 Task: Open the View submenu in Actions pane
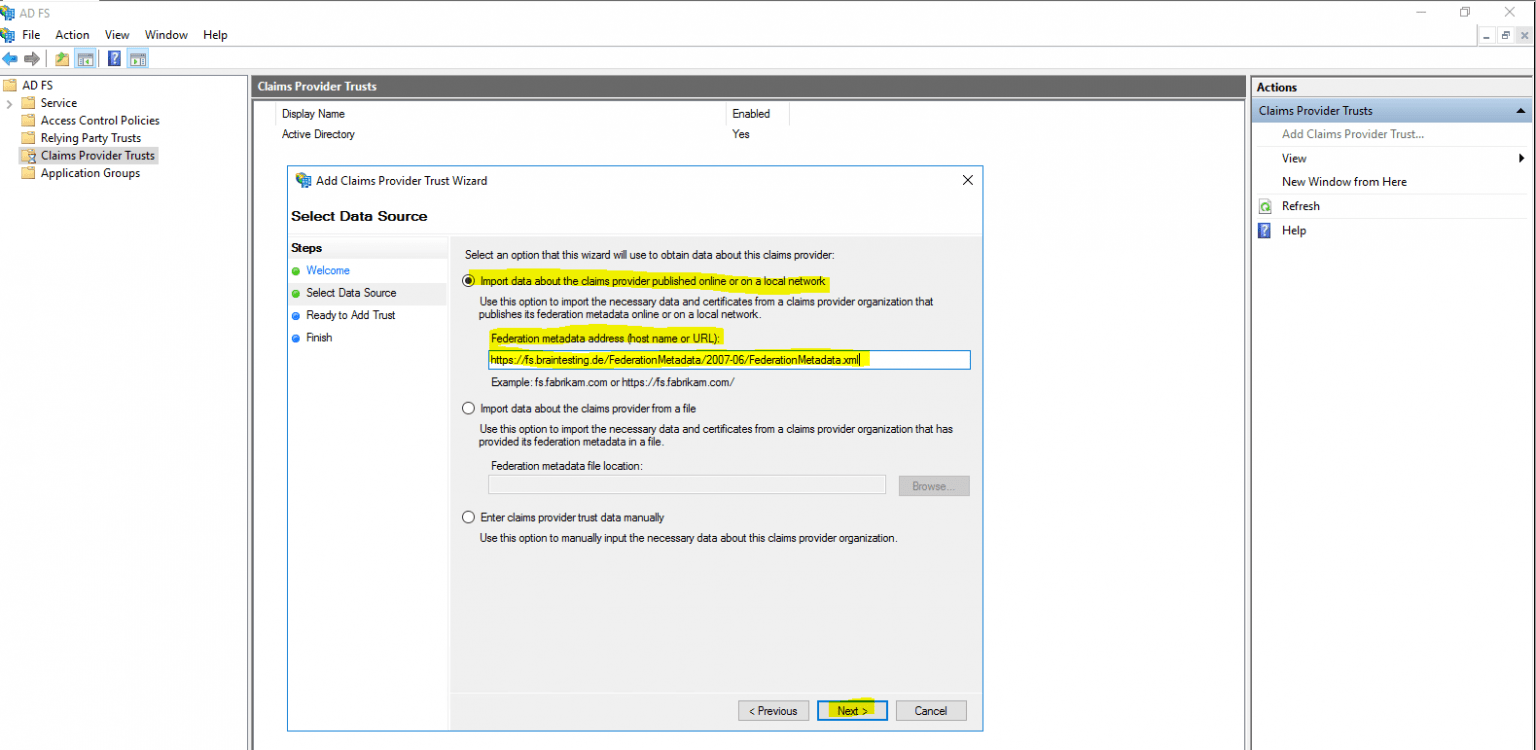pyautogui.click(x=1293, y=158)
